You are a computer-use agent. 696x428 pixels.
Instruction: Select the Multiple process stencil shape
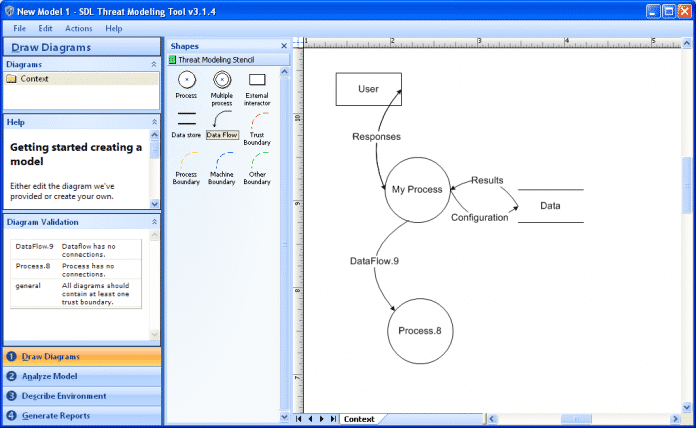(221, 88)
